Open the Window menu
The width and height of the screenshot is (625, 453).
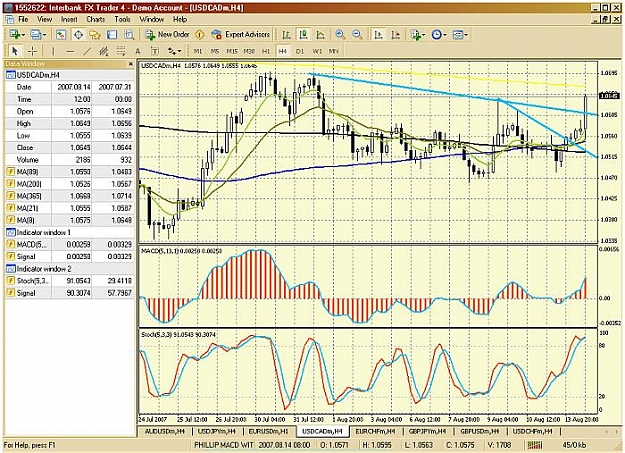(x=151, y=19)
